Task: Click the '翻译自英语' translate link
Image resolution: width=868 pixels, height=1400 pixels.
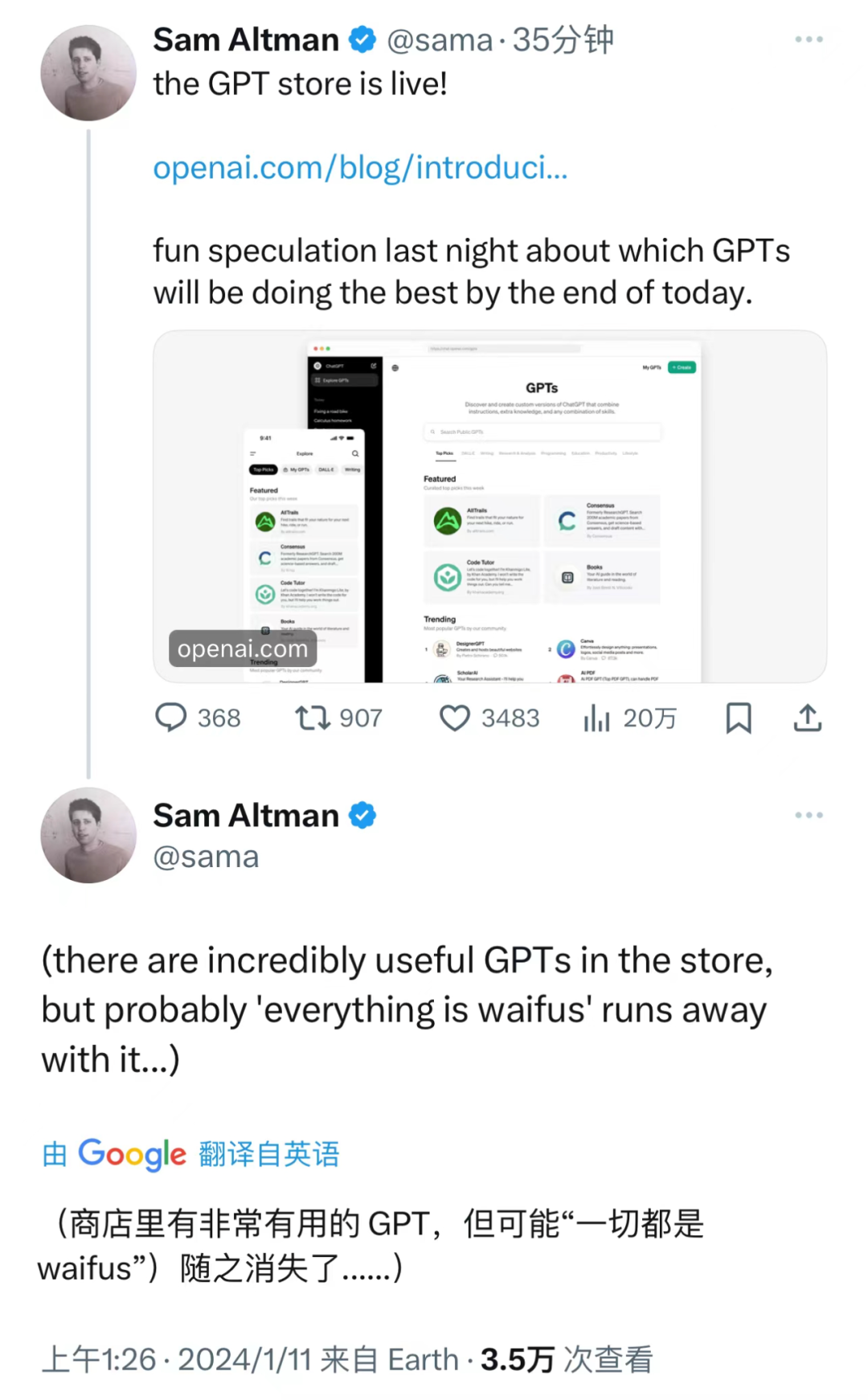Action: [269, 1153]
